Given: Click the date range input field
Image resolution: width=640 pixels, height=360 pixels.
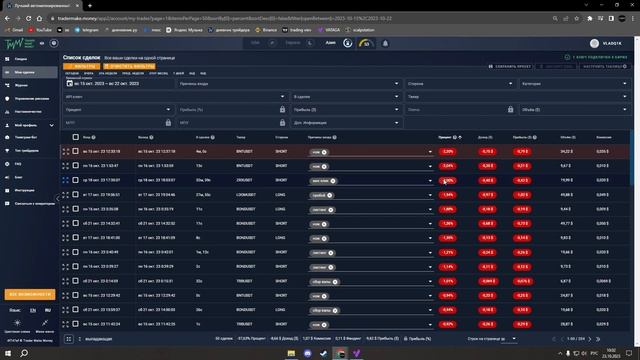Looking at the screenshot, I should 118,84.
